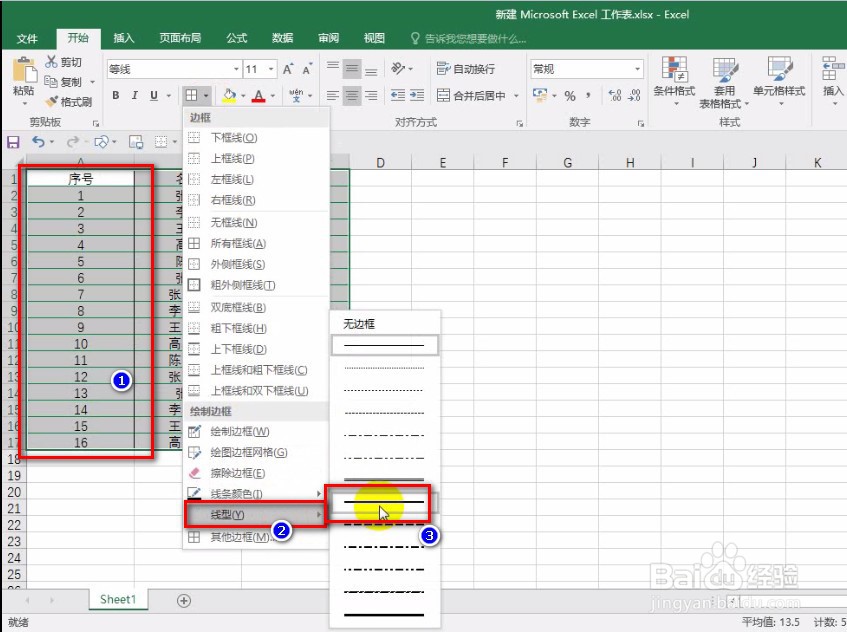Expand the Line Color (线条颜色) submenu
Viewport: 847px width, 632px height.
coord(237,493)
